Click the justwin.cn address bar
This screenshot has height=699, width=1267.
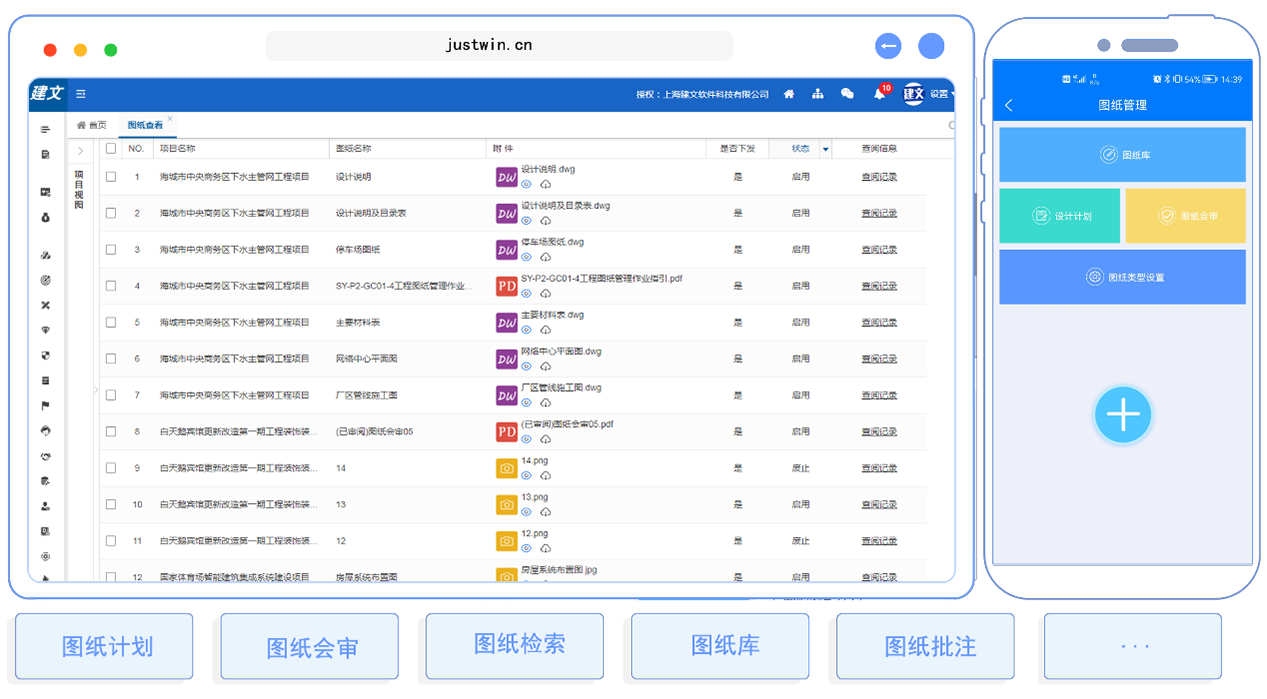coord(499,46)
